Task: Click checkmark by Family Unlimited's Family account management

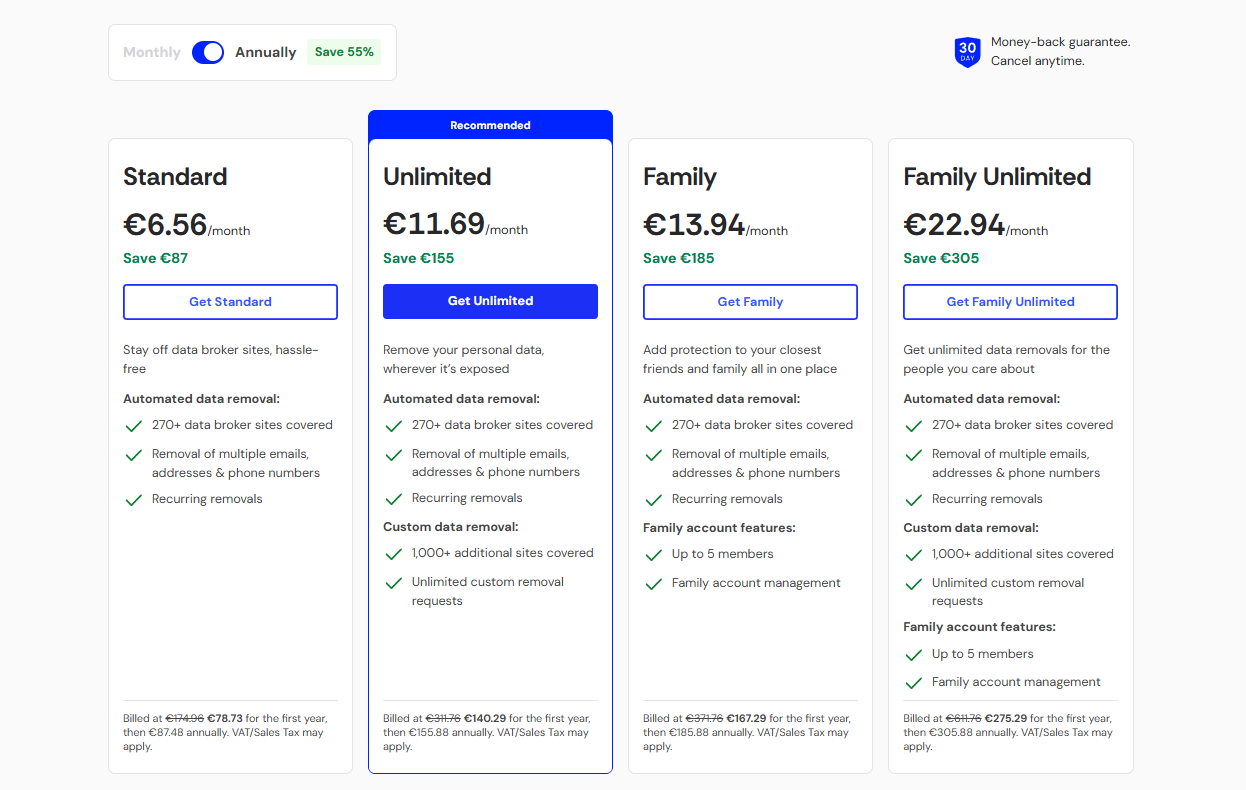Action: [x=913, y=683]
